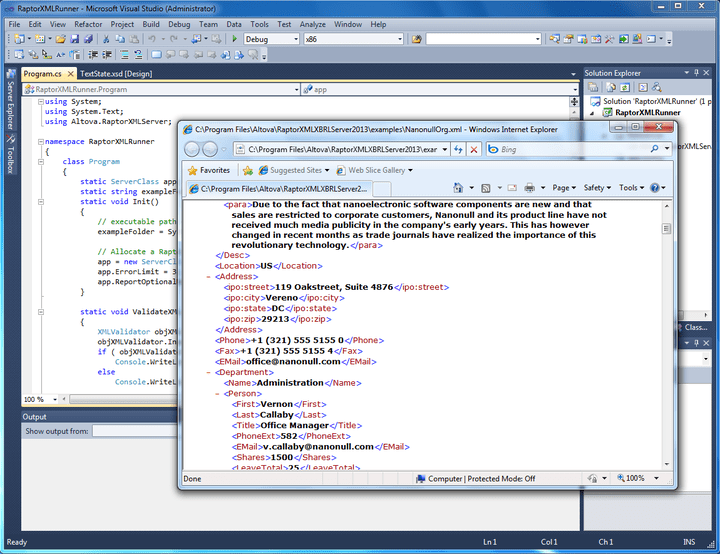Pin the Solution Explorer panel

697,73
